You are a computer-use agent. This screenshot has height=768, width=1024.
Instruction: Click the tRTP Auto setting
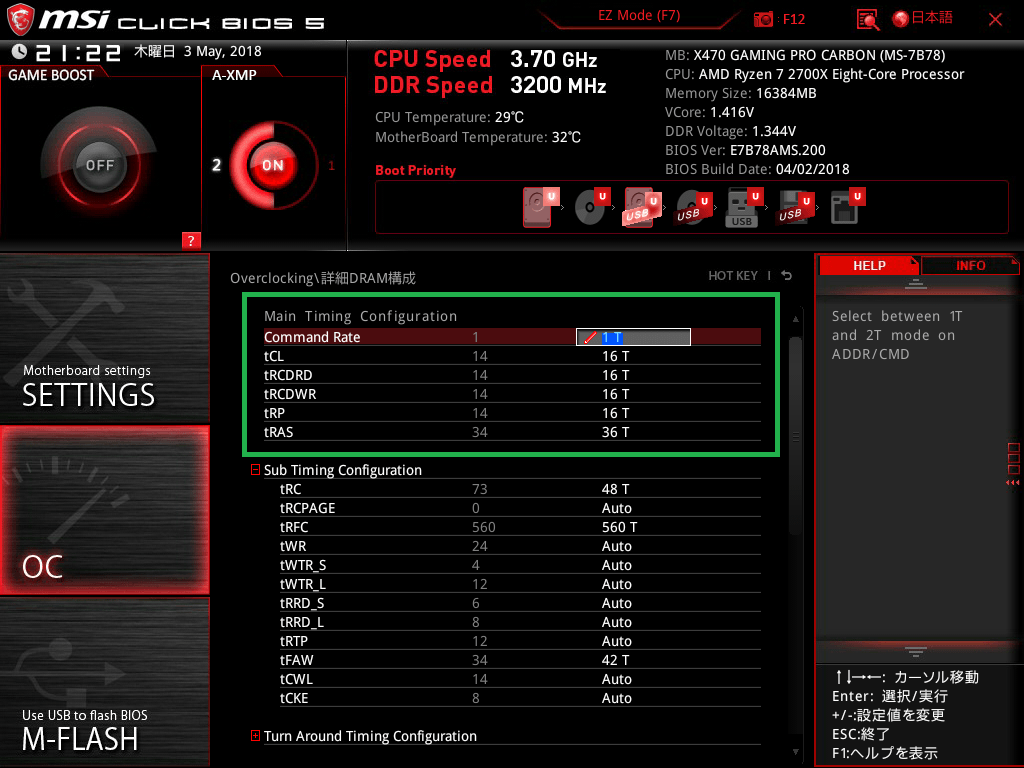[616, 641]
